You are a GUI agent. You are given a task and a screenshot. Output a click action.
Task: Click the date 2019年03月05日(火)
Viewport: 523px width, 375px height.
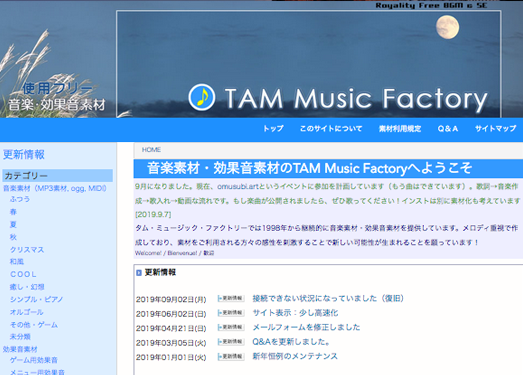pos(171,343)
